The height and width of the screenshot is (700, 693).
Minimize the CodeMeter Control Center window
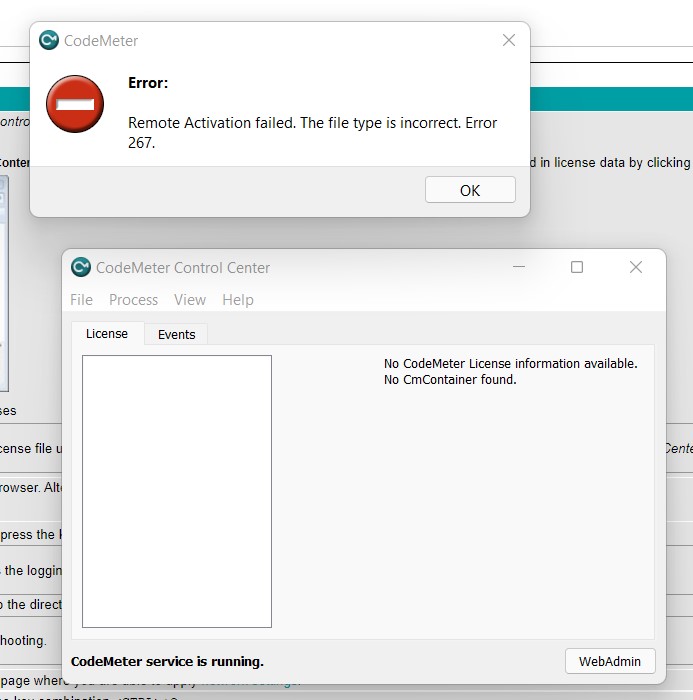tap(519, 267)
